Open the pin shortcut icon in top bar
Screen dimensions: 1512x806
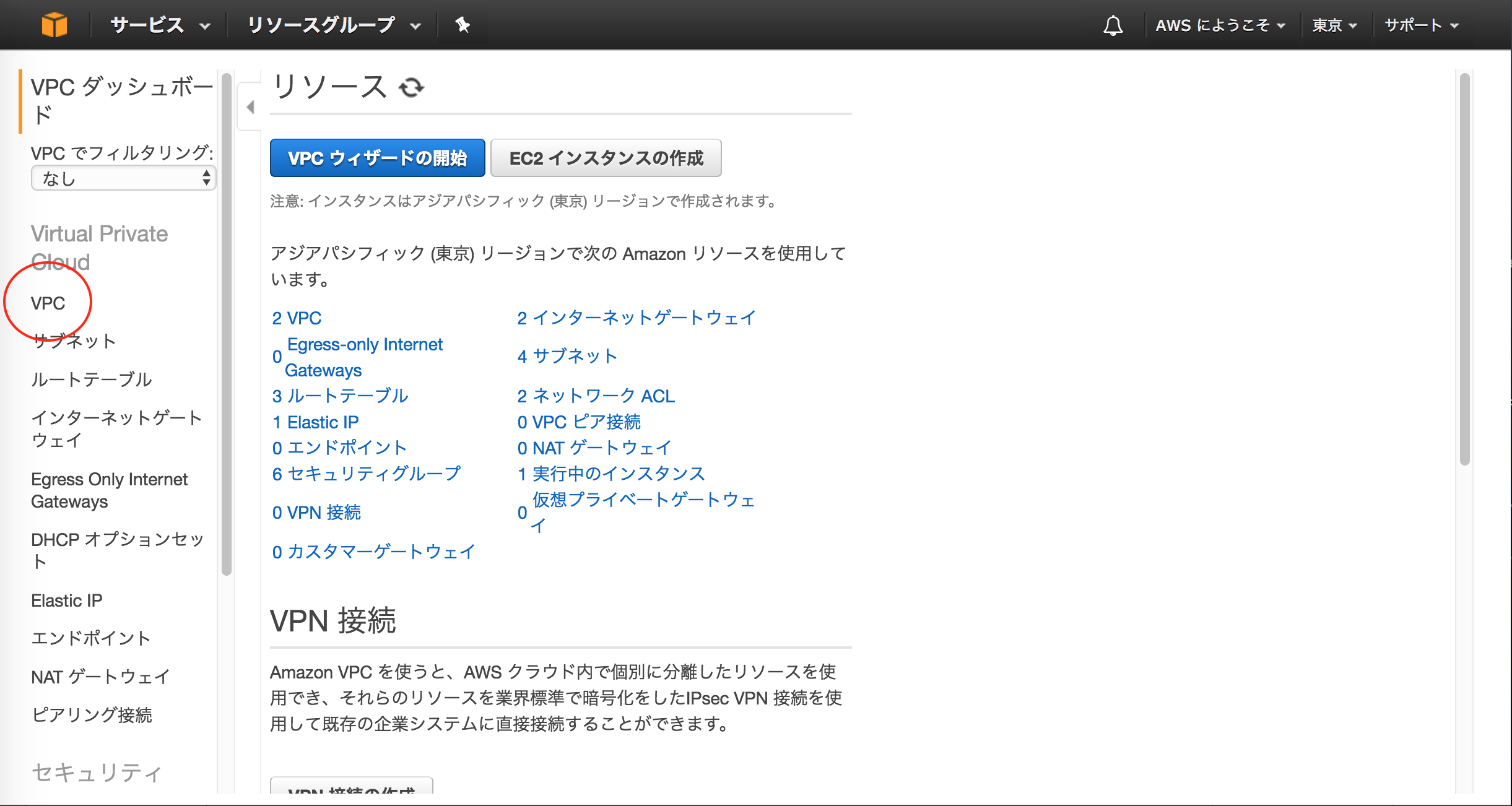463,25
